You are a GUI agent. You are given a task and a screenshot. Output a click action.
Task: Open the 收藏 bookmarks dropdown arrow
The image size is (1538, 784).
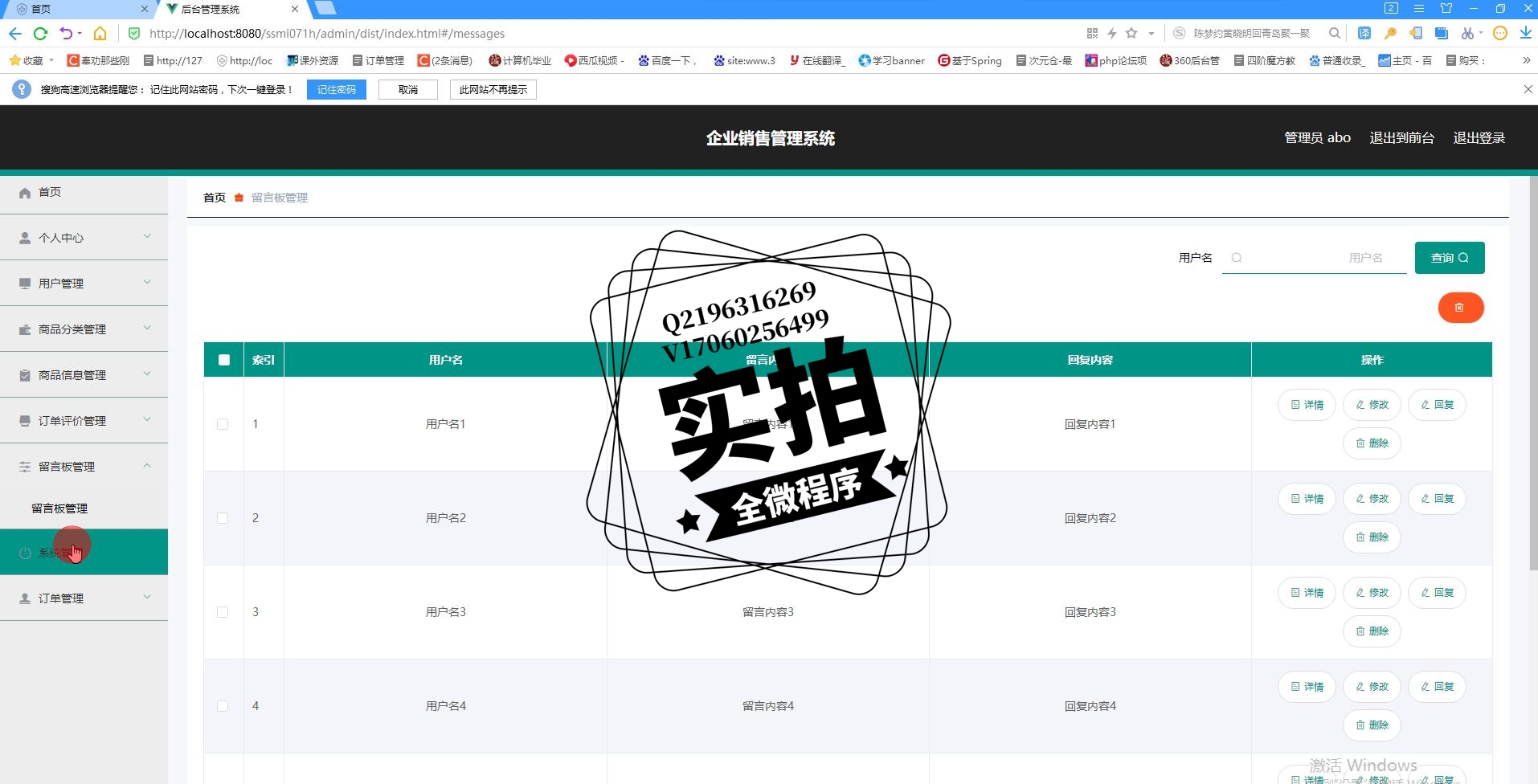[51, 60]
